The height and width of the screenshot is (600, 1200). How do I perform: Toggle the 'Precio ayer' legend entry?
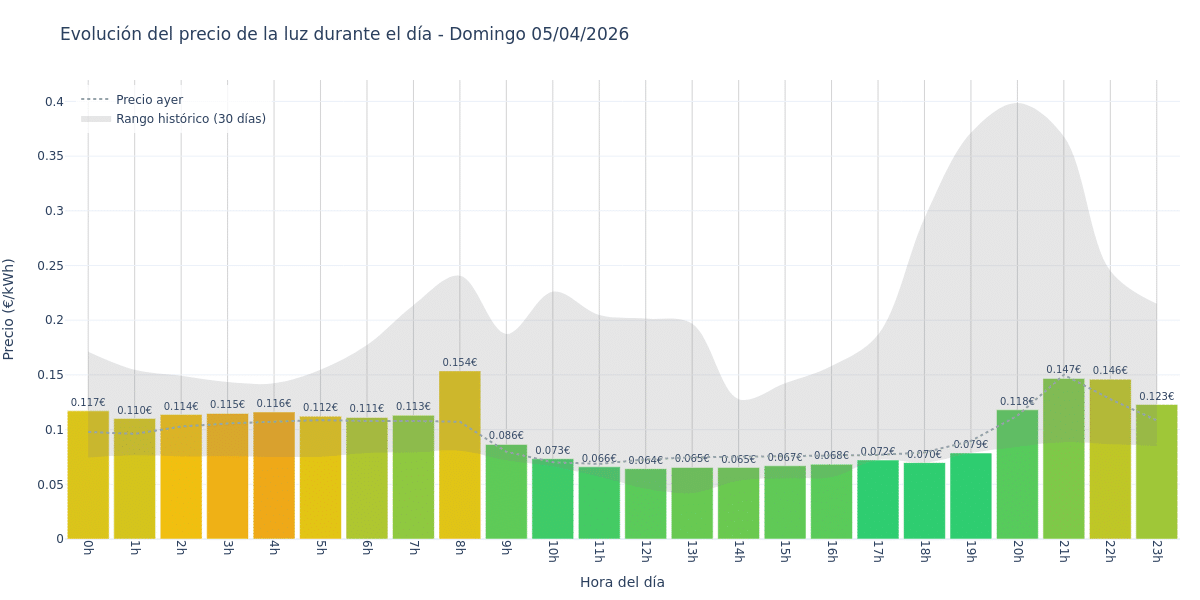149,100
